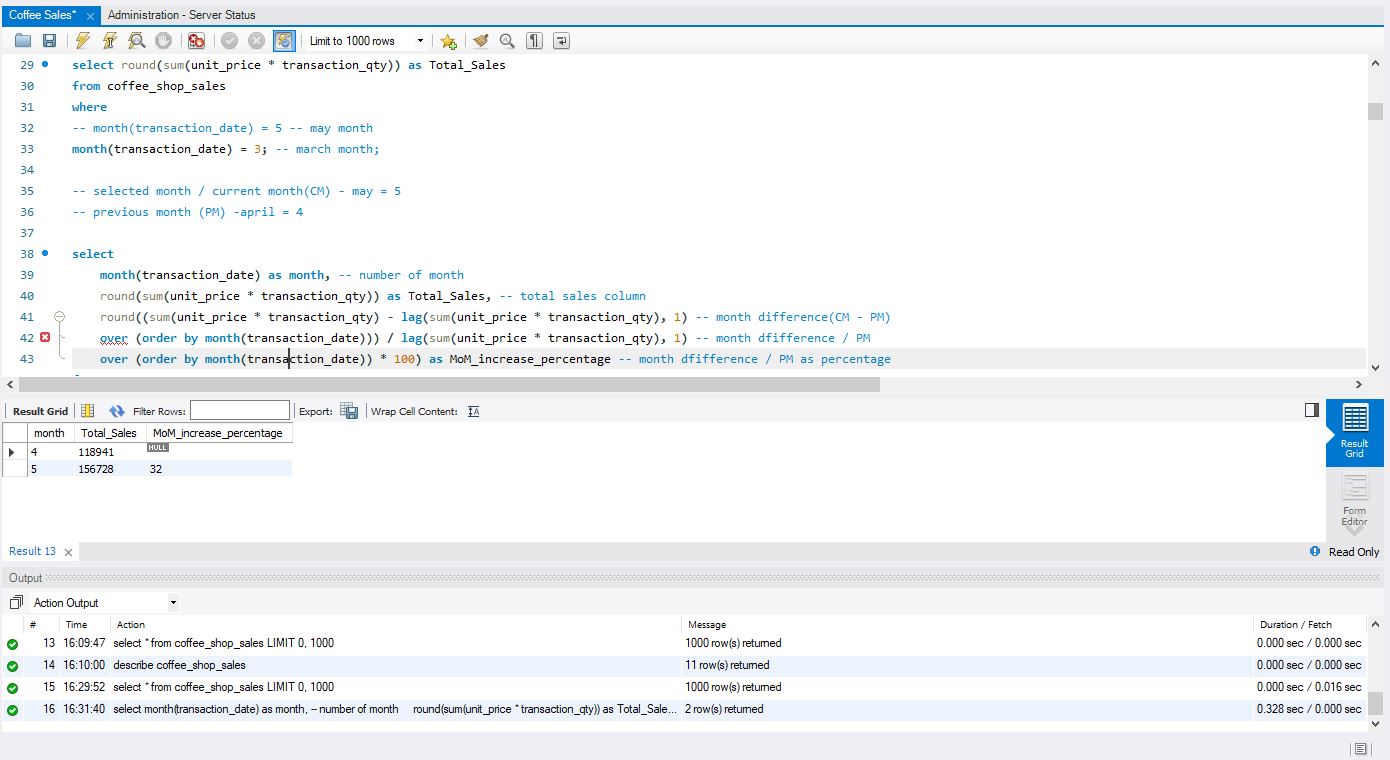Switch to Administration - Server Status tab
Viewport: 1390px width, 760px height.
point(181,15)
